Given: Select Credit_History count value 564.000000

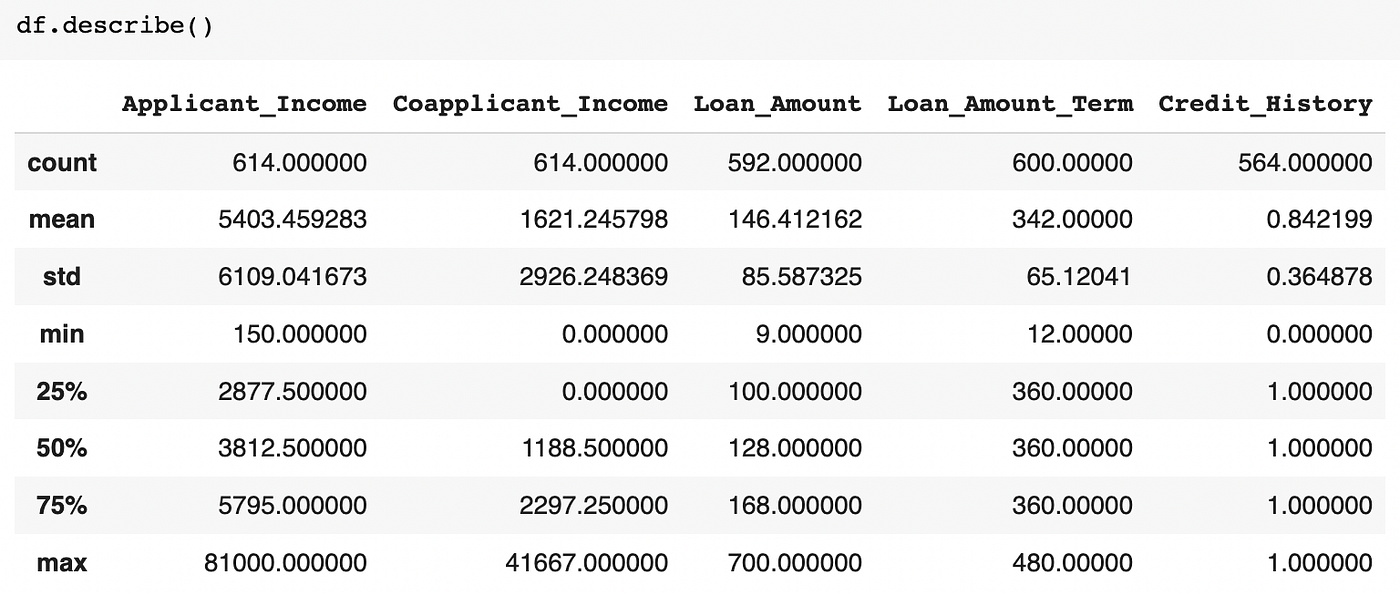Looking at the screenshot, I should click(x=1304, y=162).
